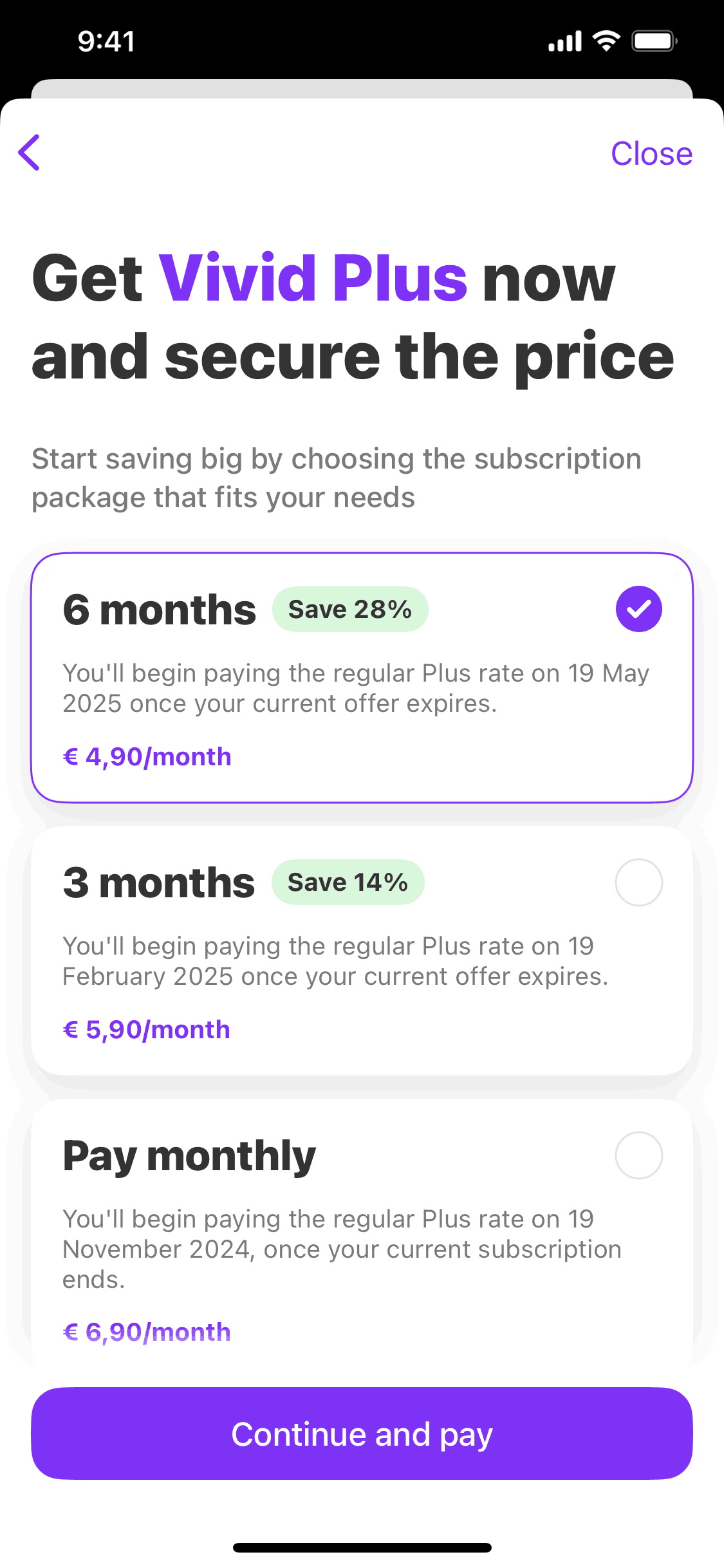This screenshot has height=1568, width=724.
Task: Tap the cellular signal bars icon
Action: (563, 40)
